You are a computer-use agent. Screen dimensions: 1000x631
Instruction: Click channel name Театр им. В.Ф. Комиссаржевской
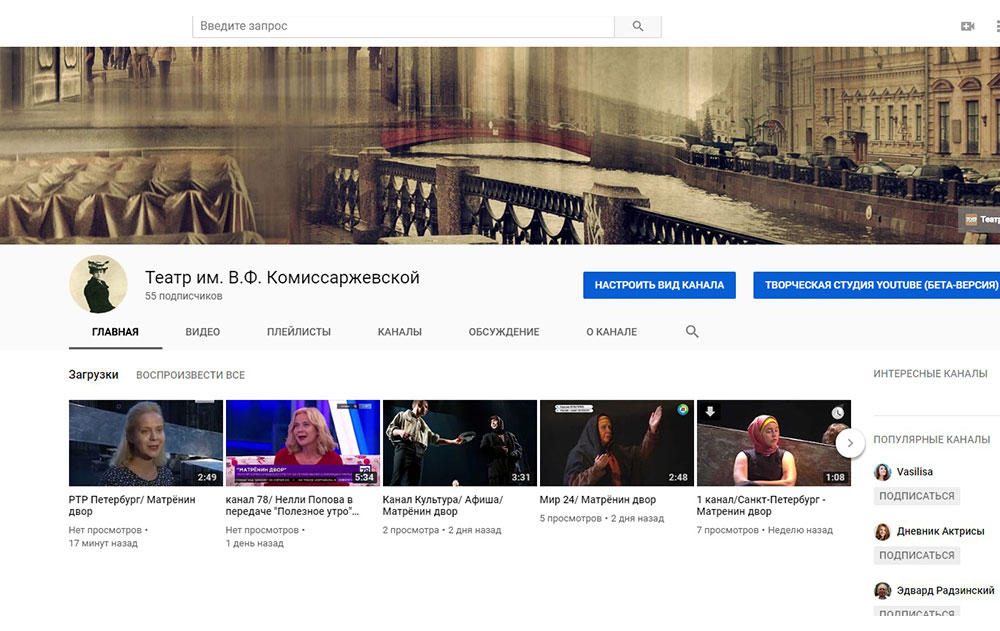tap(282, 278)
